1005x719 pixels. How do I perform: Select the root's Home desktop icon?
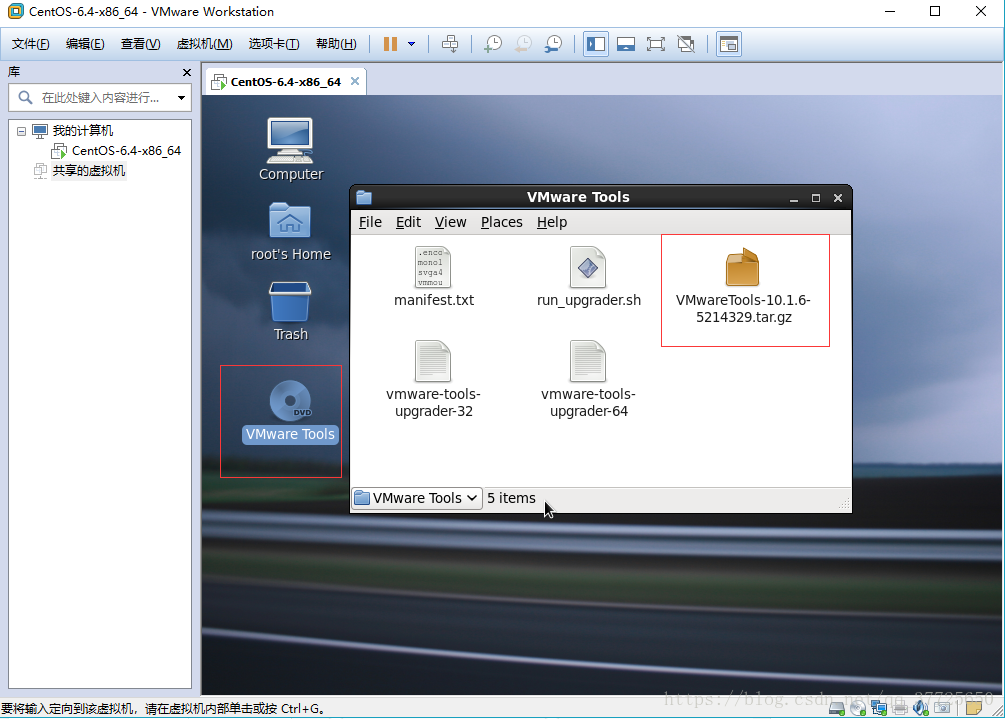coord(291,231)
